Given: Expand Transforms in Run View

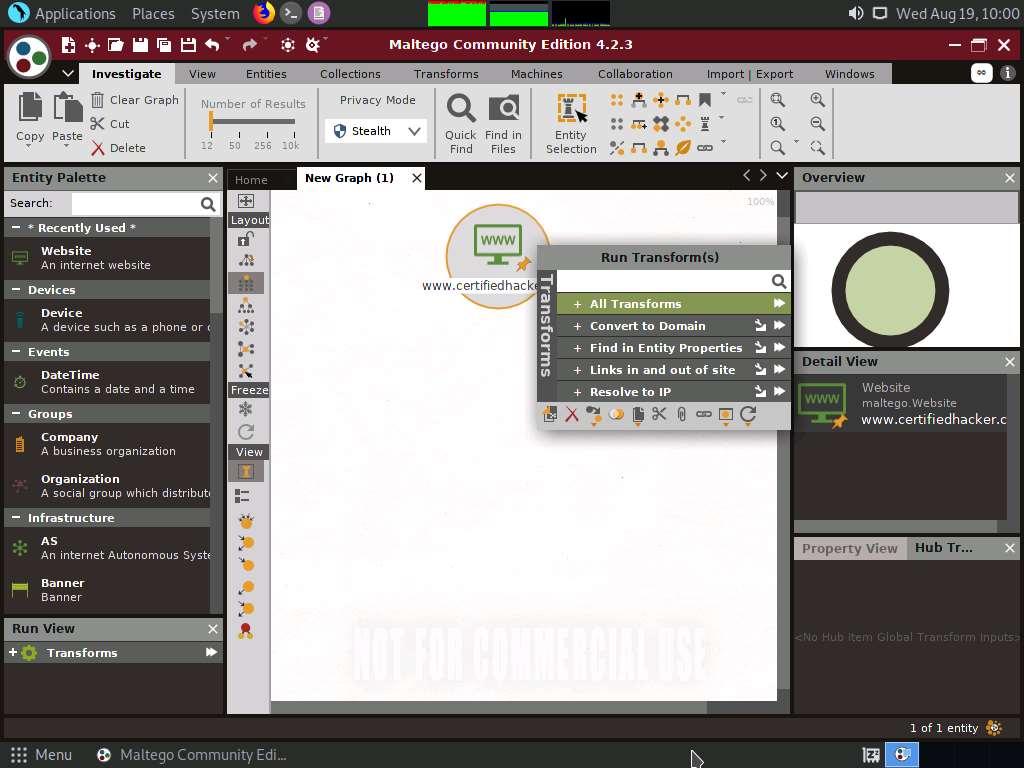Looking at the screenshot, I should 12,652.
